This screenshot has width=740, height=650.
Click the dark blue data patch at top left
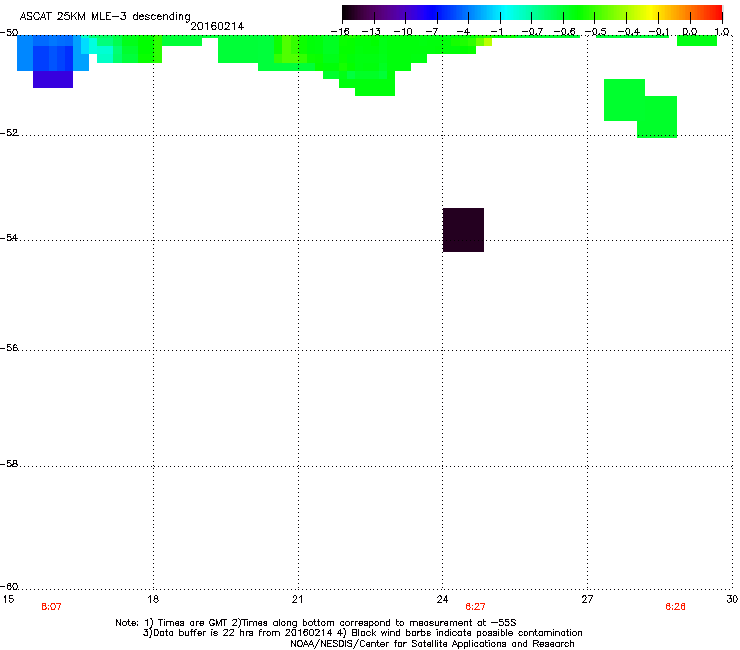pos(53,58)
